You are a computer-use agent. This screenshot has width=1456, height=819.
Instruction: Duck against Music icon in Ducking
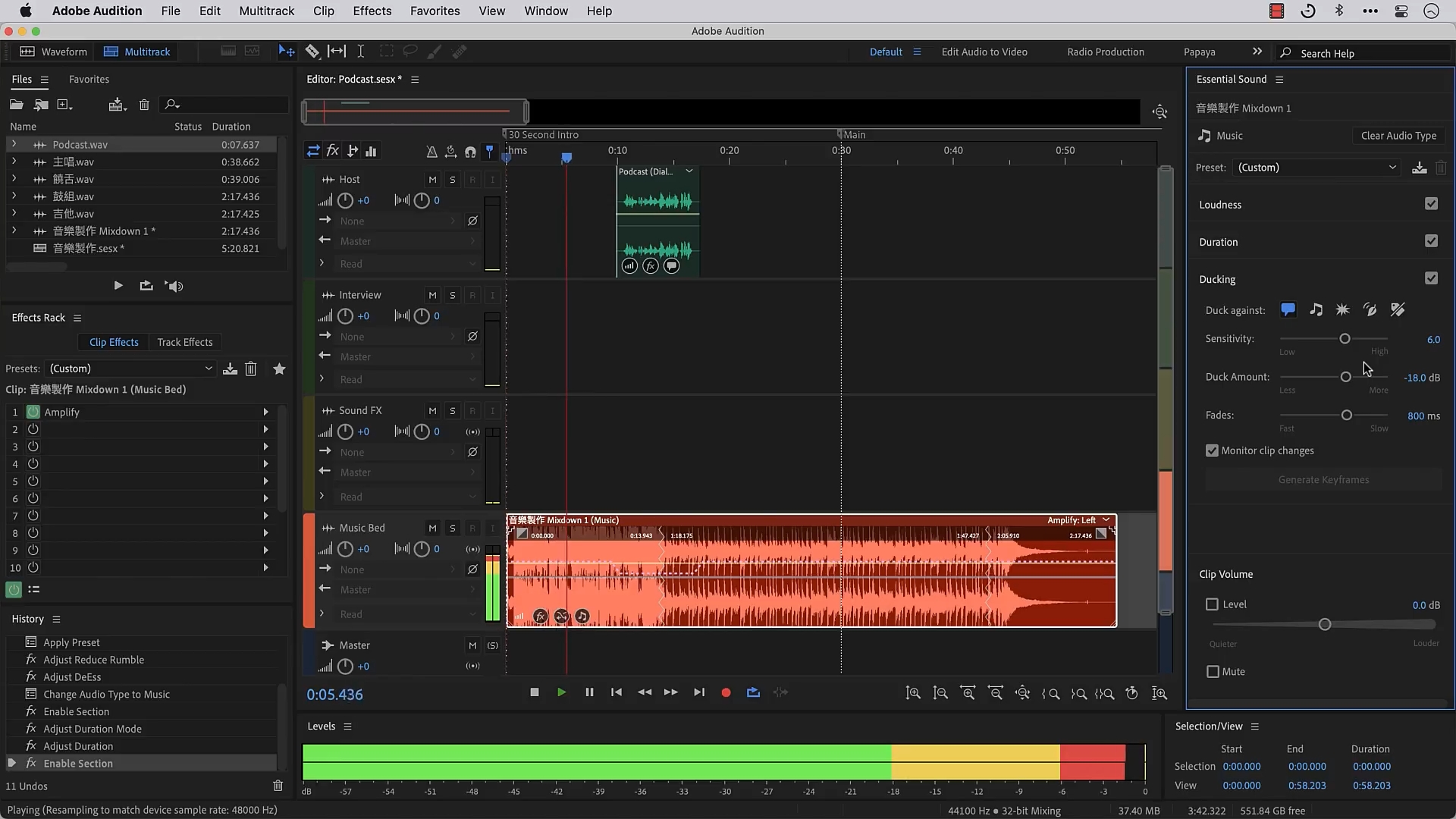1316,309
